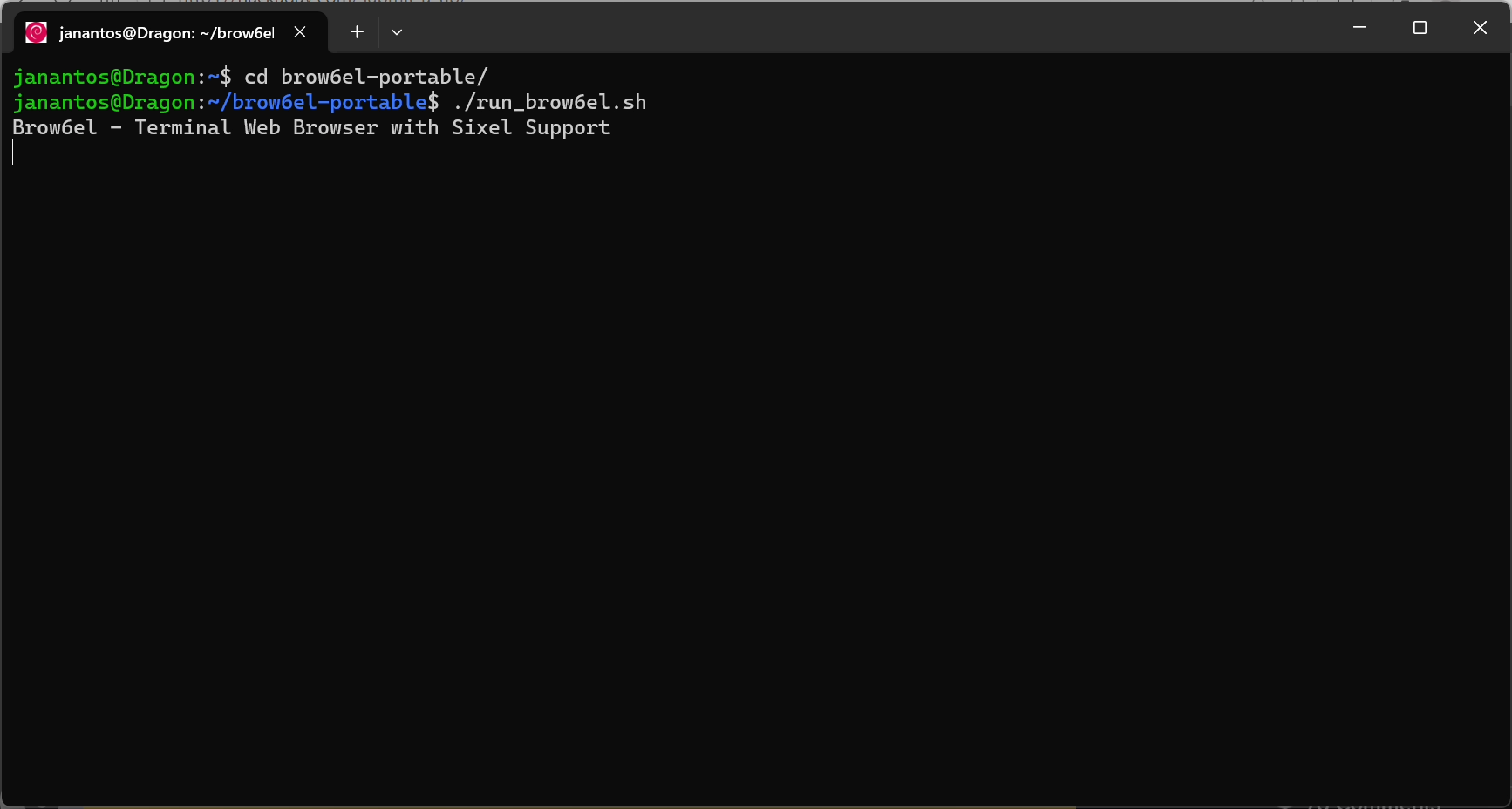Image resolution: width=1512 pixels, height=809 pixels.
Task: Click "janantos@Dragon" in the first prompt line
Action: pyautogui.click(x=104, y=78)
